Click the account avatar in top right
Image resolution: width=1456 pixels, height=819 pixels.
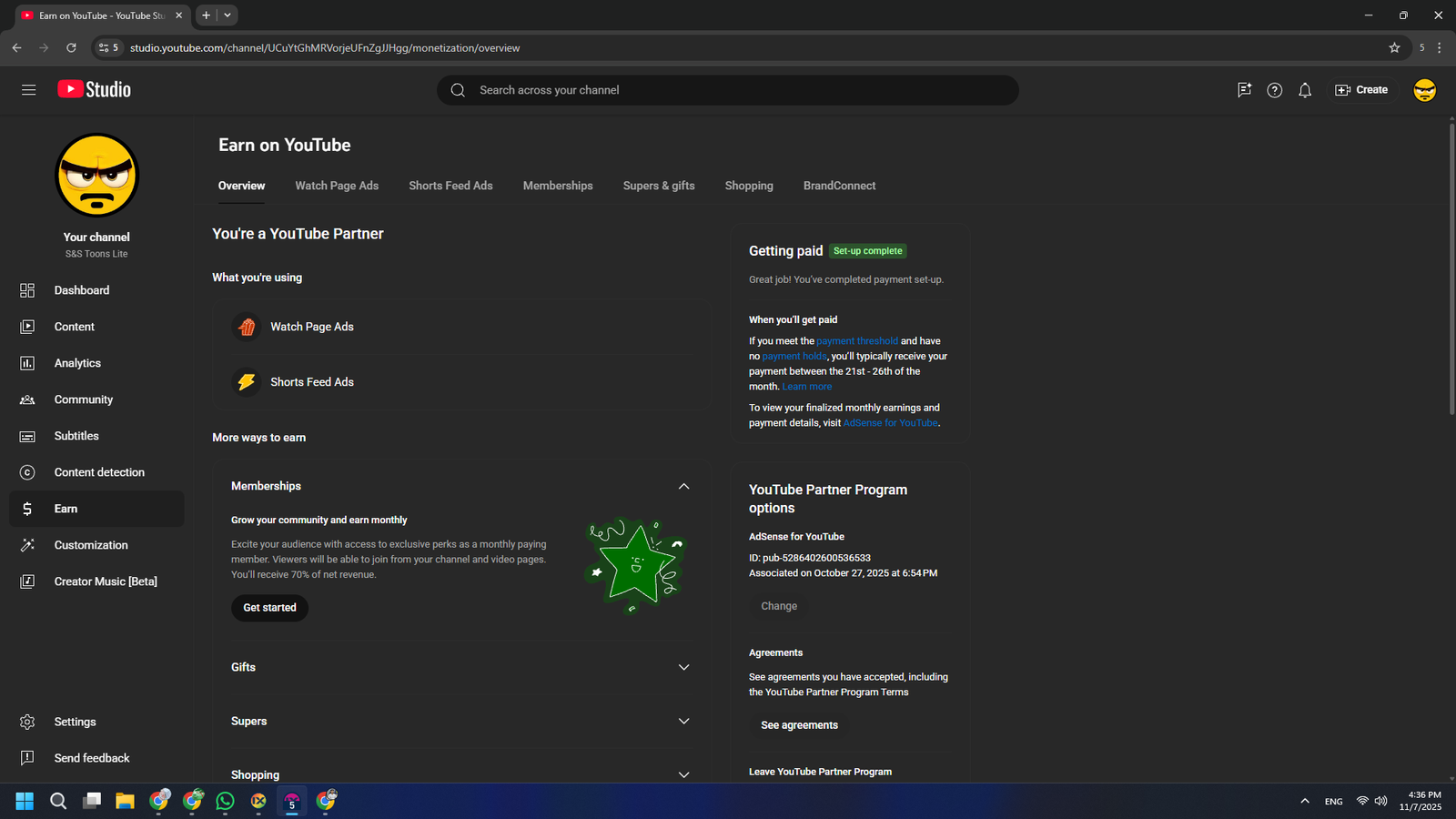coord(1424,90)
